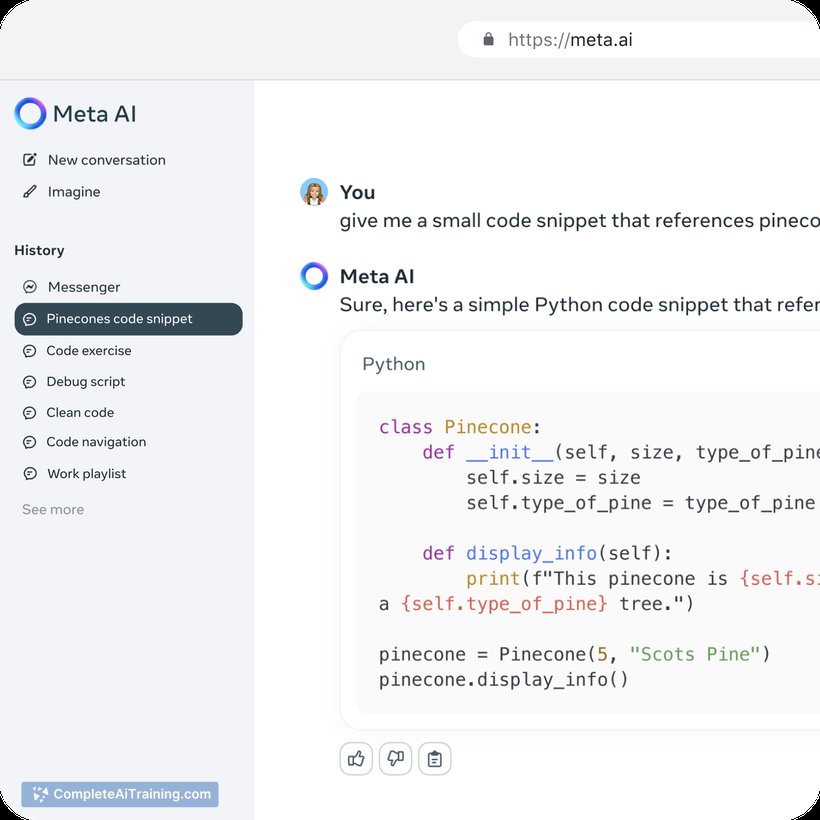This screenshot has width=820, height=820.
Task: Expand history with See more
Action: 53,509
